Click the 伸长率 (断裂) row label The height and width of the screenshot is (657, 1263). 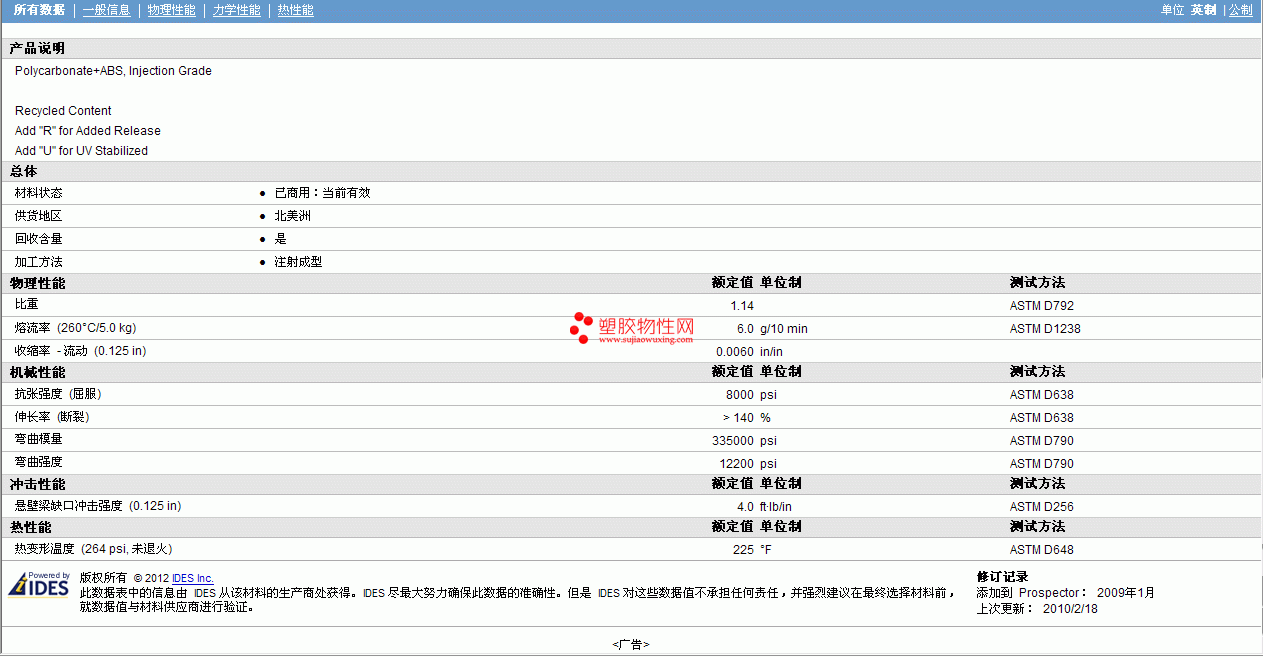pos(52,417)
